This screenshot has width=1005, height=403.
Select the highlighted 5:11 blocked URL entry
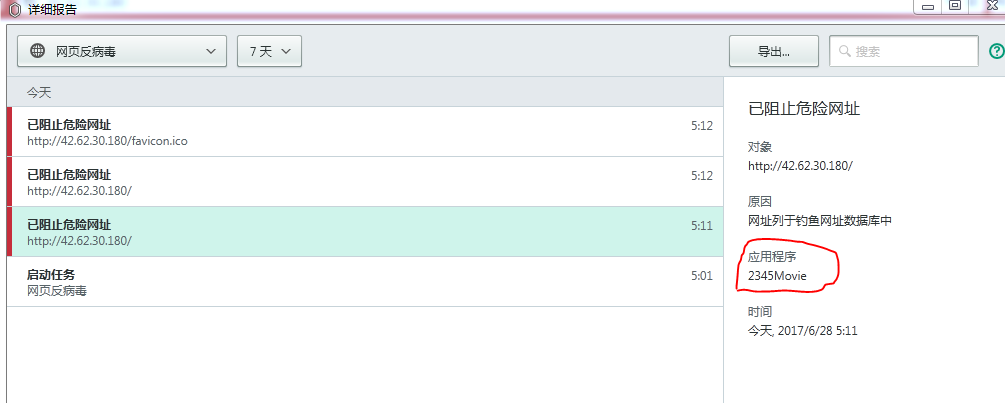click(x=360, y=232)
